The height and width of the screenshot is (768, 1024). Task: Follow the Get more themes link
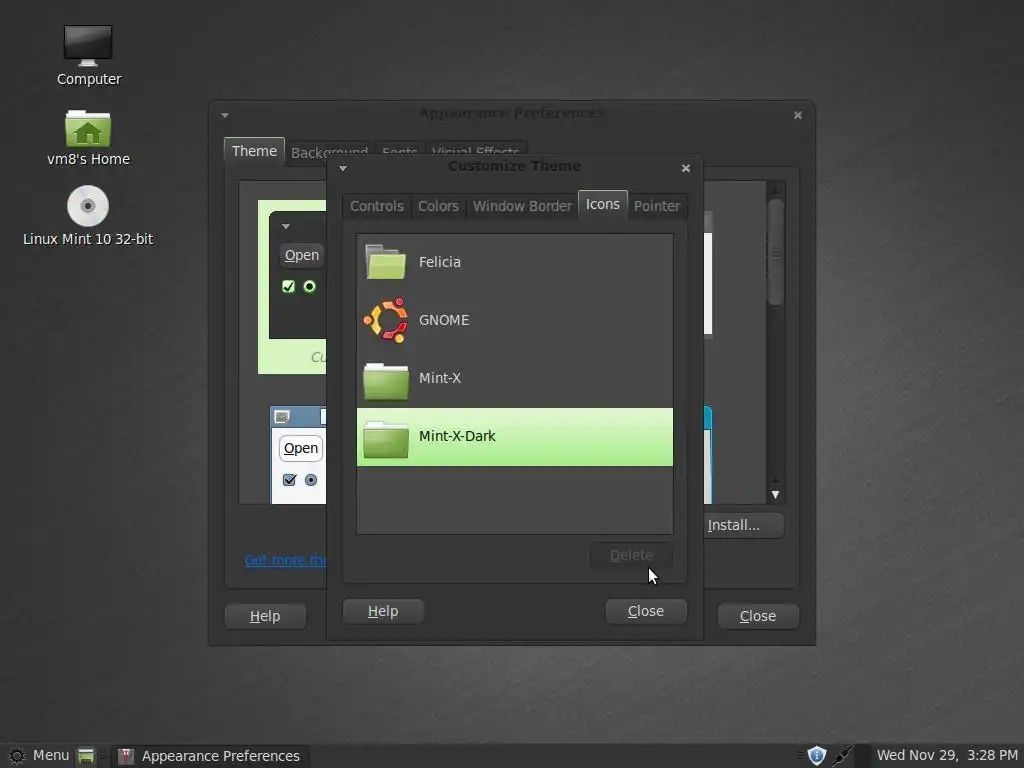(x=285, y=560)
